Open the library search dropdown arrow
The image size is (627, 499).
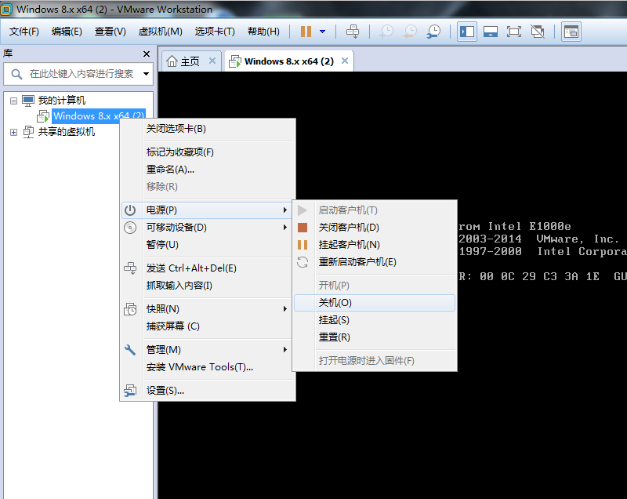point(146,74)
